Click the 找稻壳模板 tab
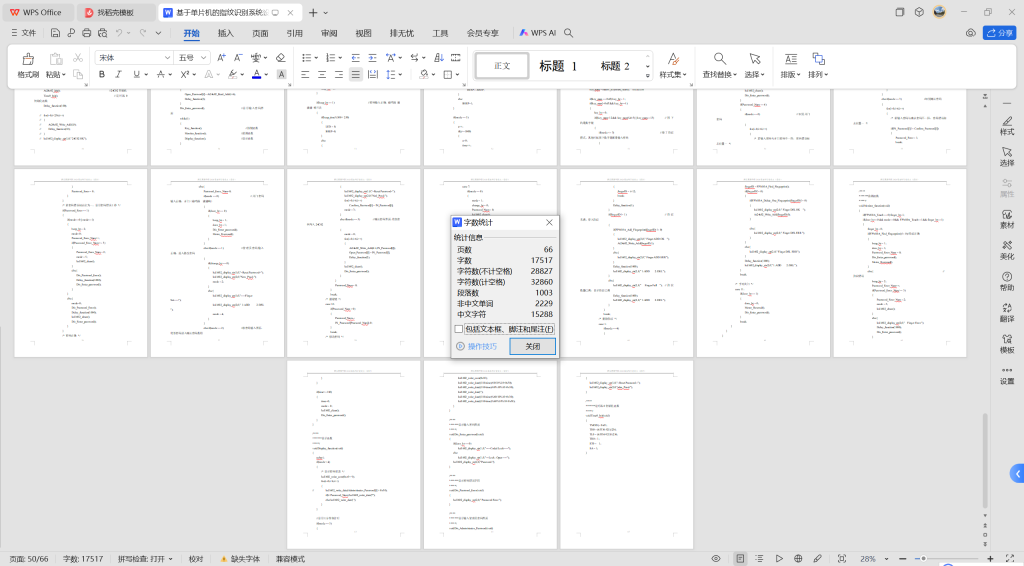The width and height of the screenshot is (1024, 566). pos(115,12)
